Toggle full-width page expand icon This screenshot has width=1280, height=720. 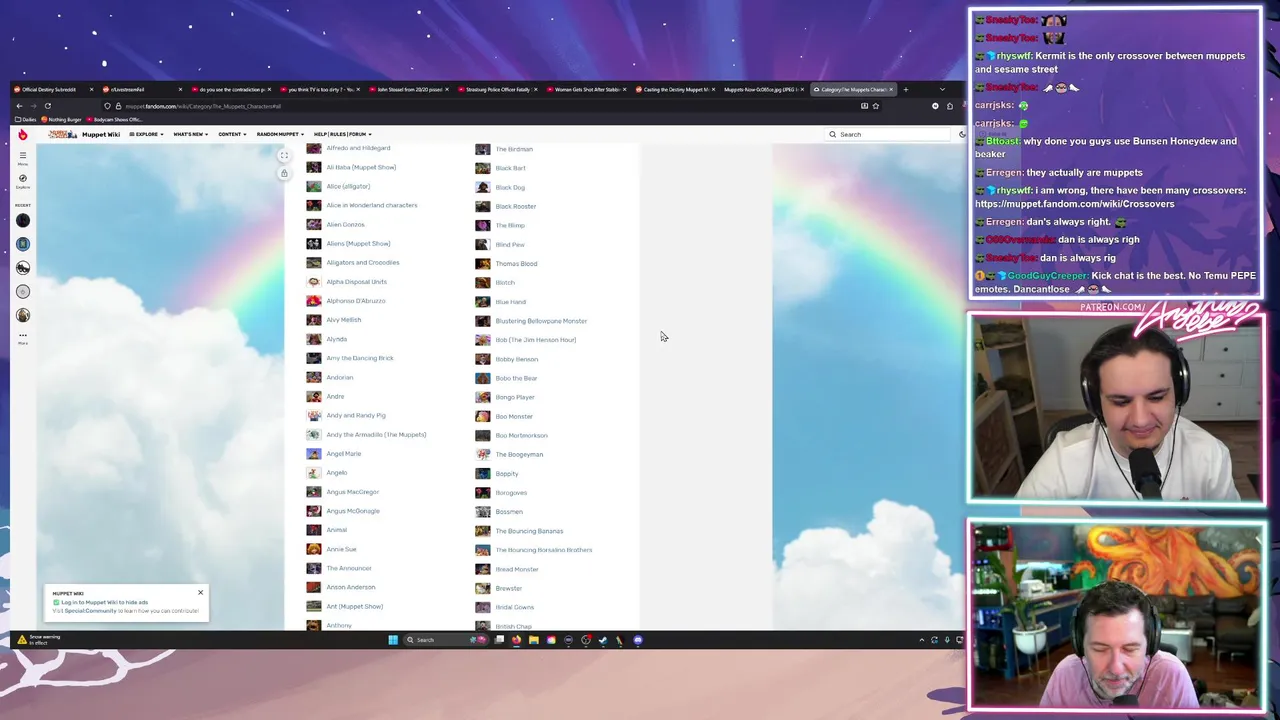(x=284, y=155)
